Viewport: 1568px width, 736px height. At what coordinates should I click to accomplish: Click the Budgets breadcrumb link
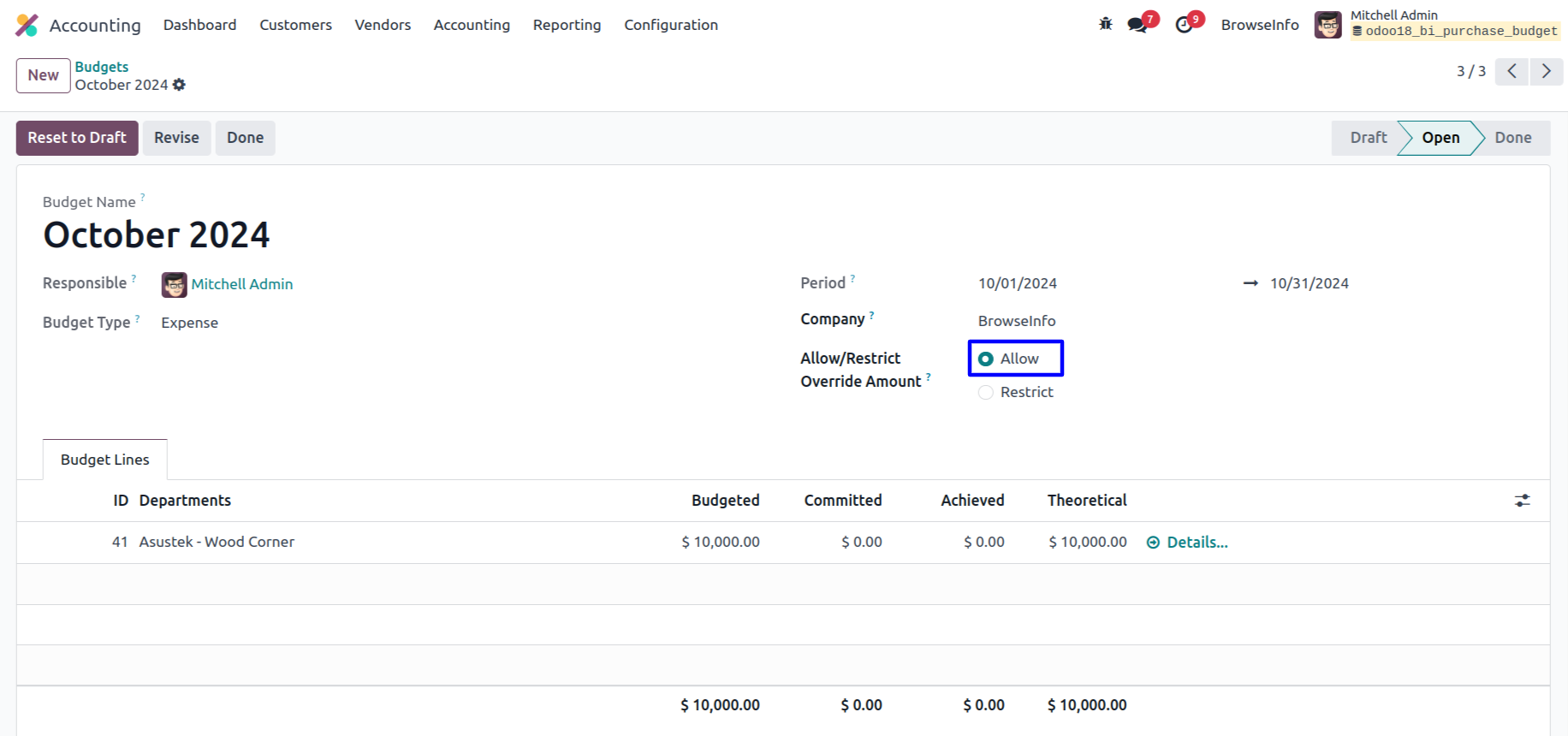point(101,67)
